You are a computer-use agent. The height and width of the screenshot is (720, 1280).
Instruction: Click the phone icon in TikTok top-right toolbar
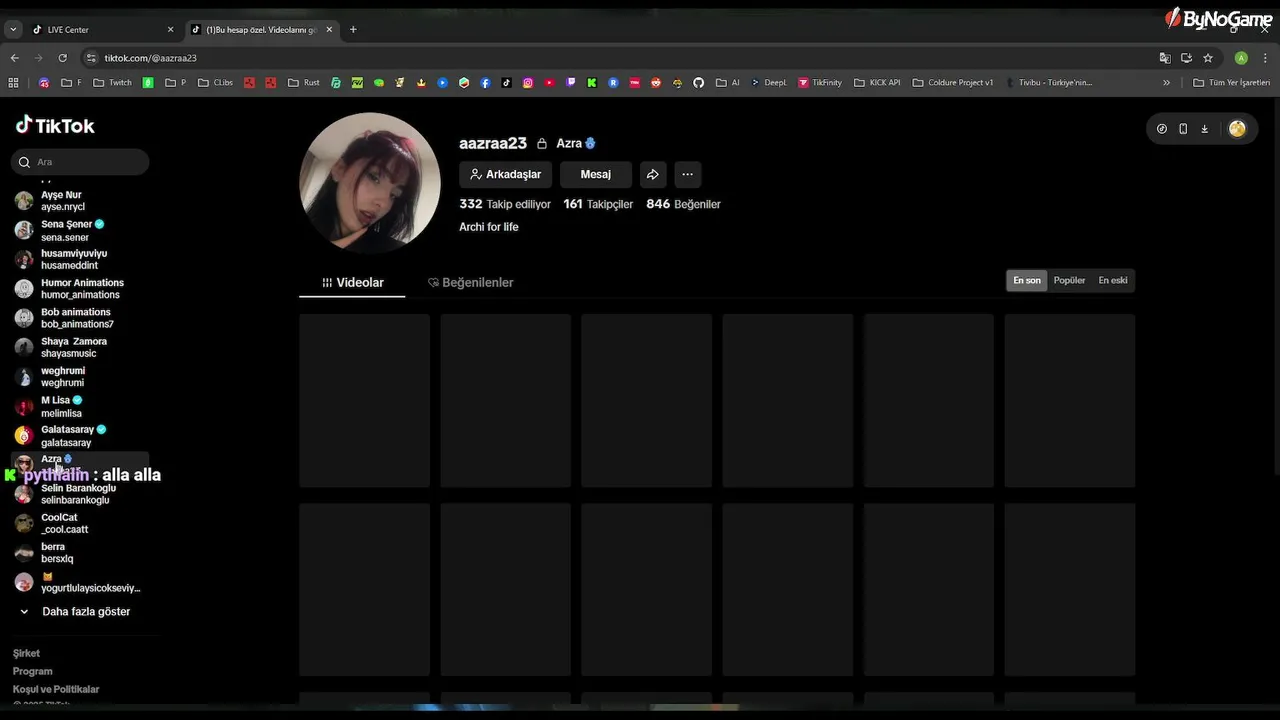tap(1183, 128)
